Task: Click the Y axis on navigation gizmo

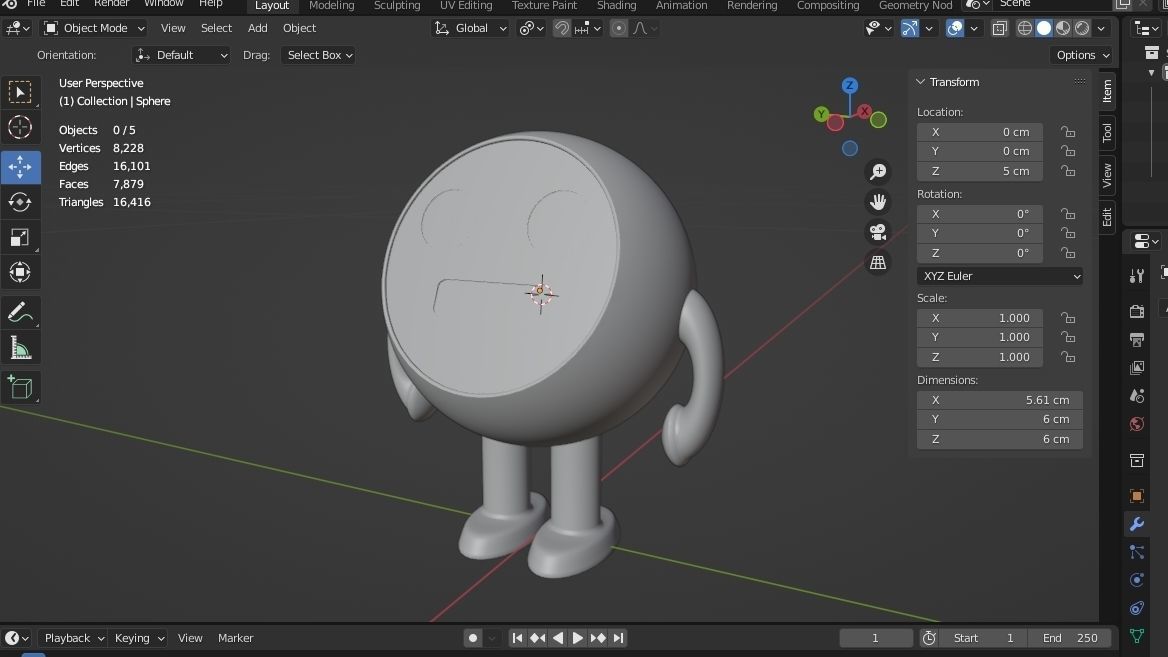Action: [x=821, y=114]
